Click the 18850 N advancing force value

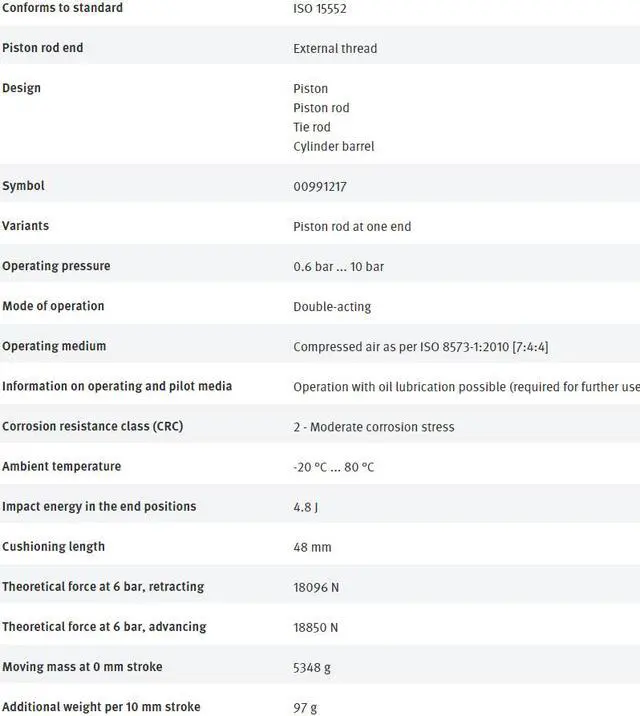tap(316, 627)
